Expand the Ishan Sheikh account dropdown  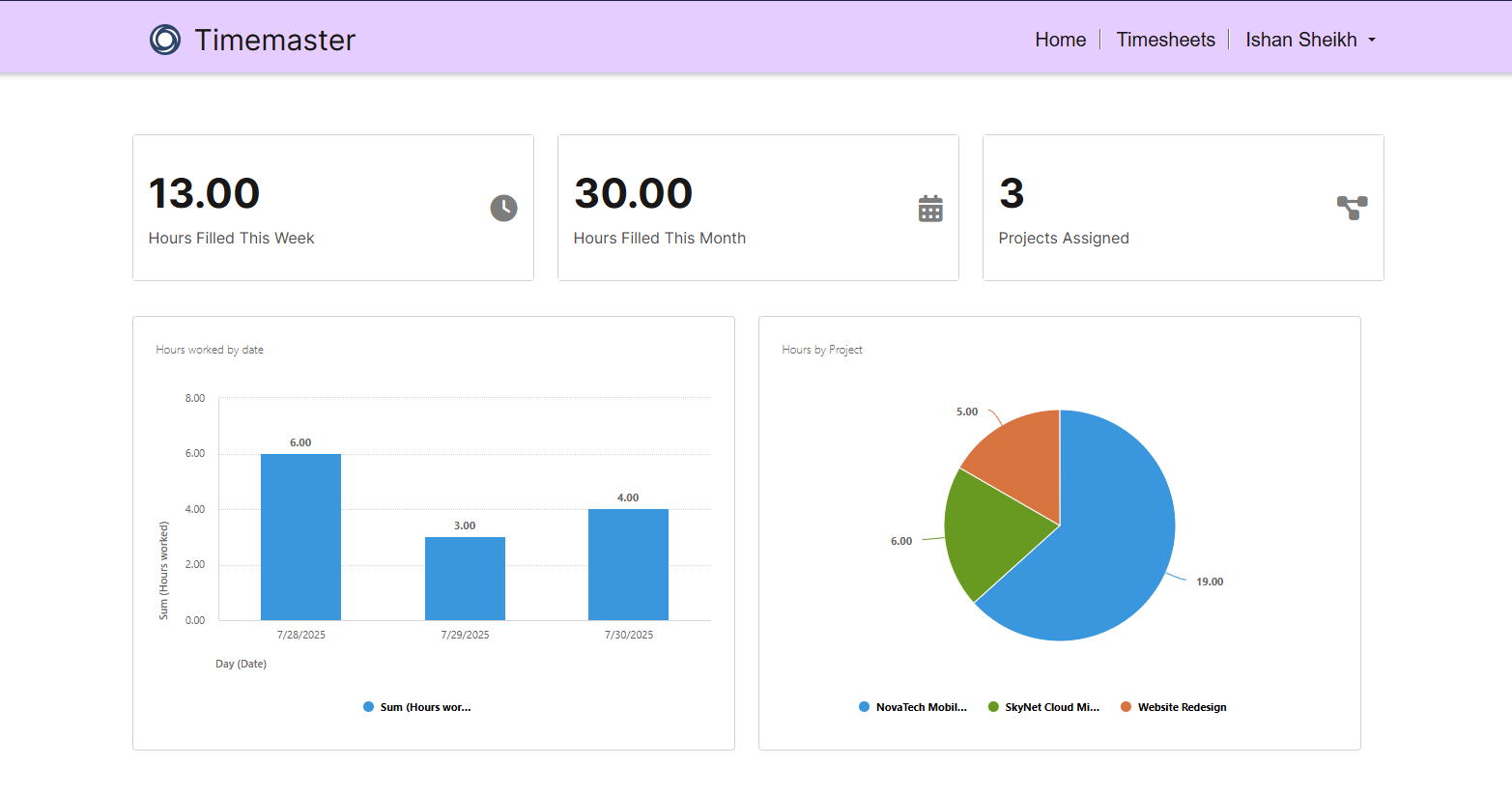pos(1301,40)
